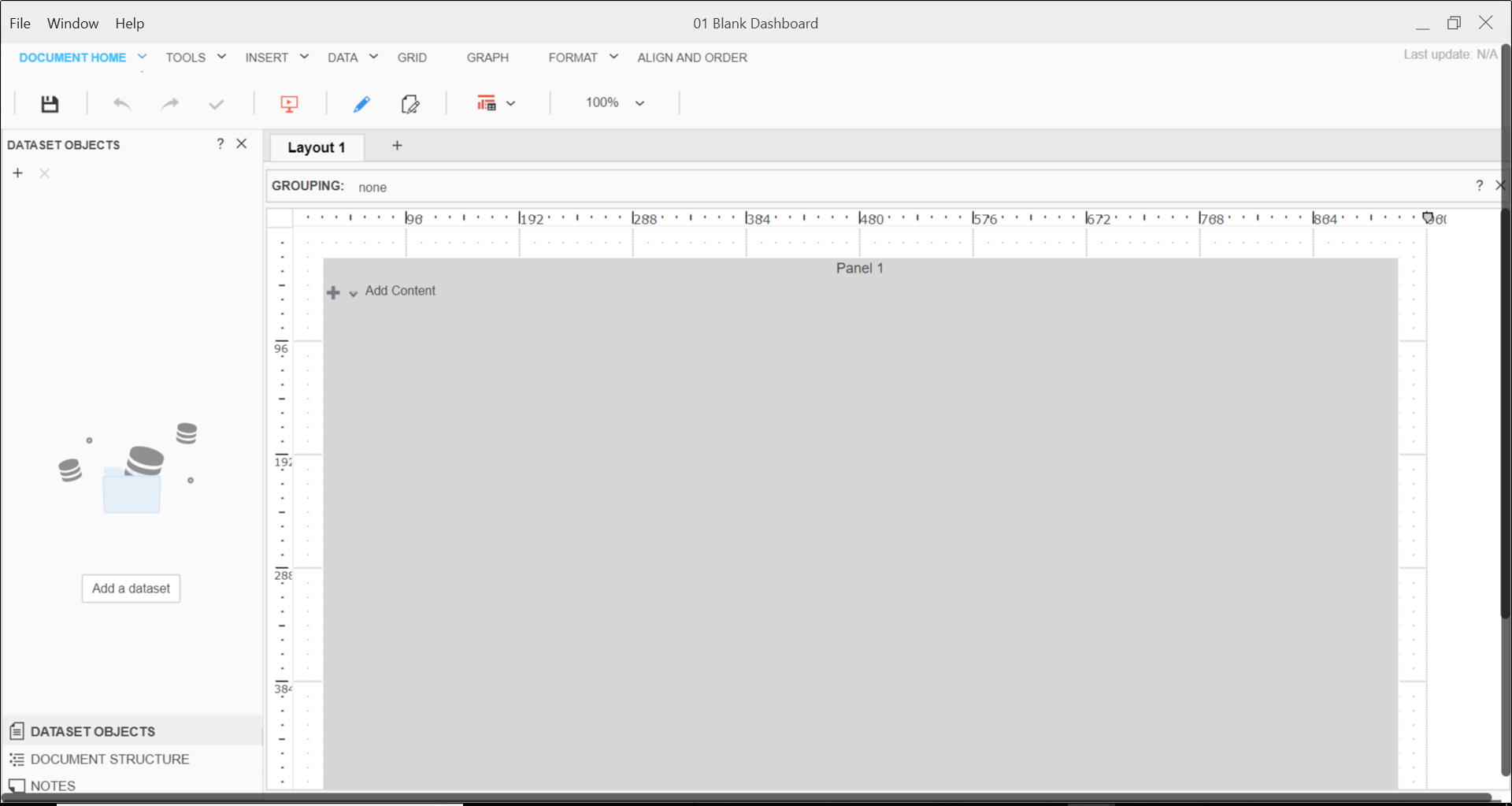Open the File menu
The image size is (1512, 806).
[20, 24]
